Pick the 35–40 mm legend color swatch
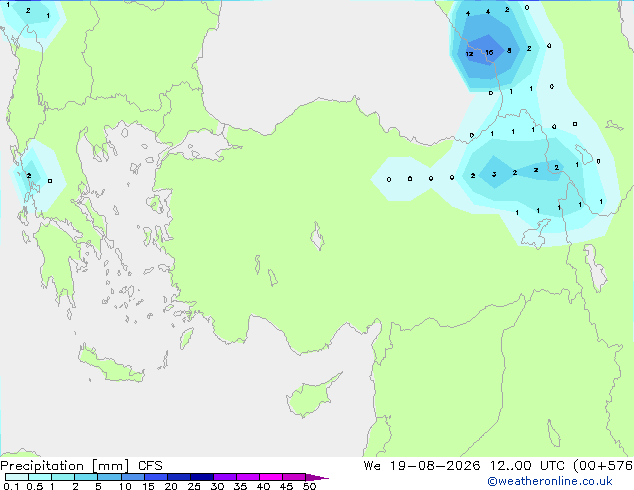634x490 pixels. click(x=248, y=477)
